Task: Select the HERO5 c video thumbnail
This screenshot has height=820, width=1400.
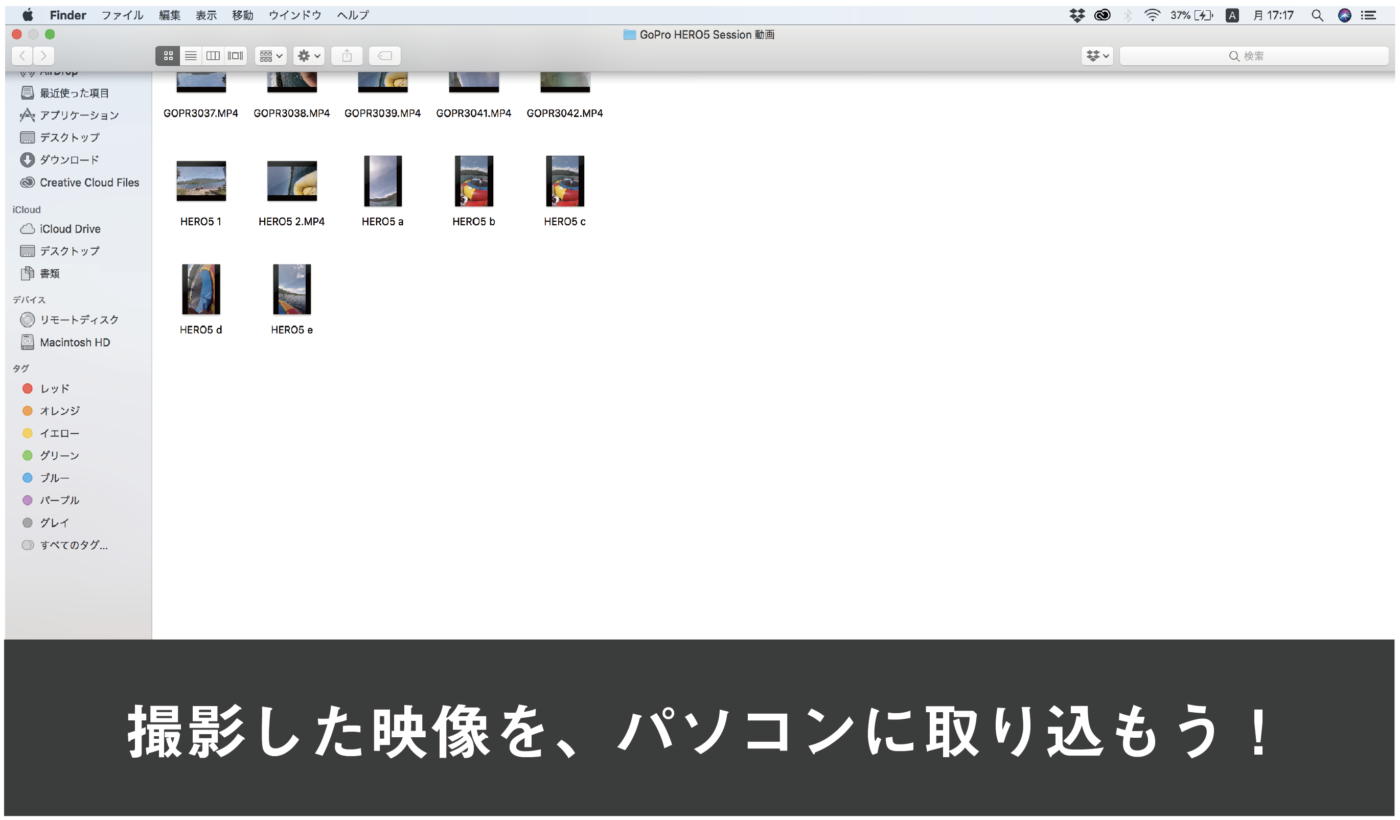Action: coord(565,181)
